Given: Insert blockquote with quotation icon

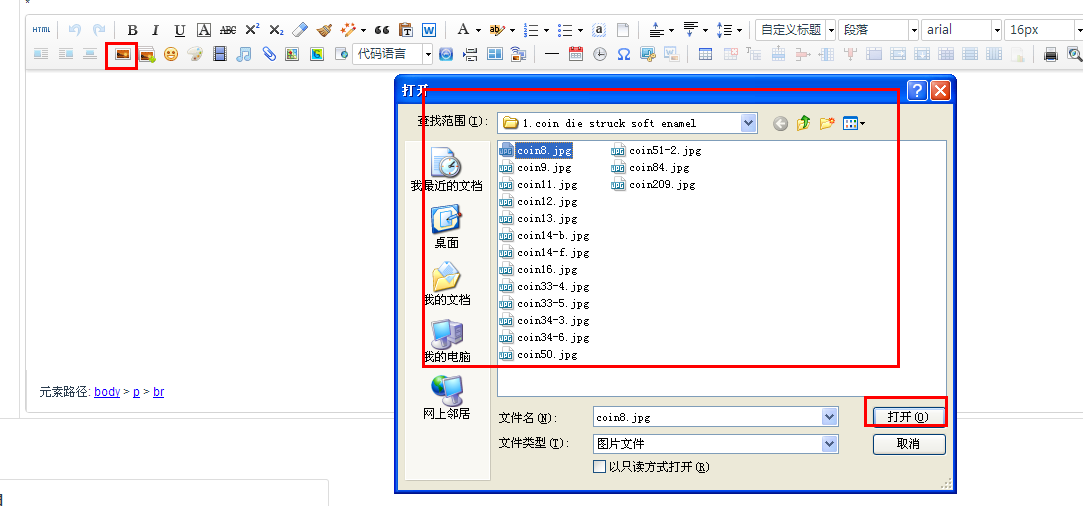Looking at the screenshot, I should tap(382, 30).
